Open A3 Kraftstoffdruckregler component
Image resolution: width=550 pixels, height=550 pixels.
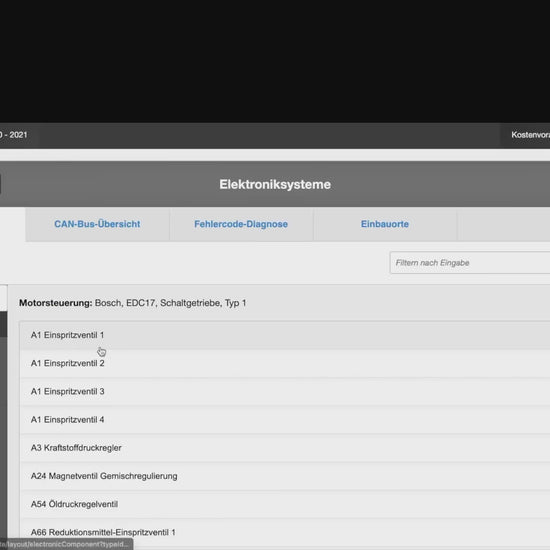coord(285,448)
